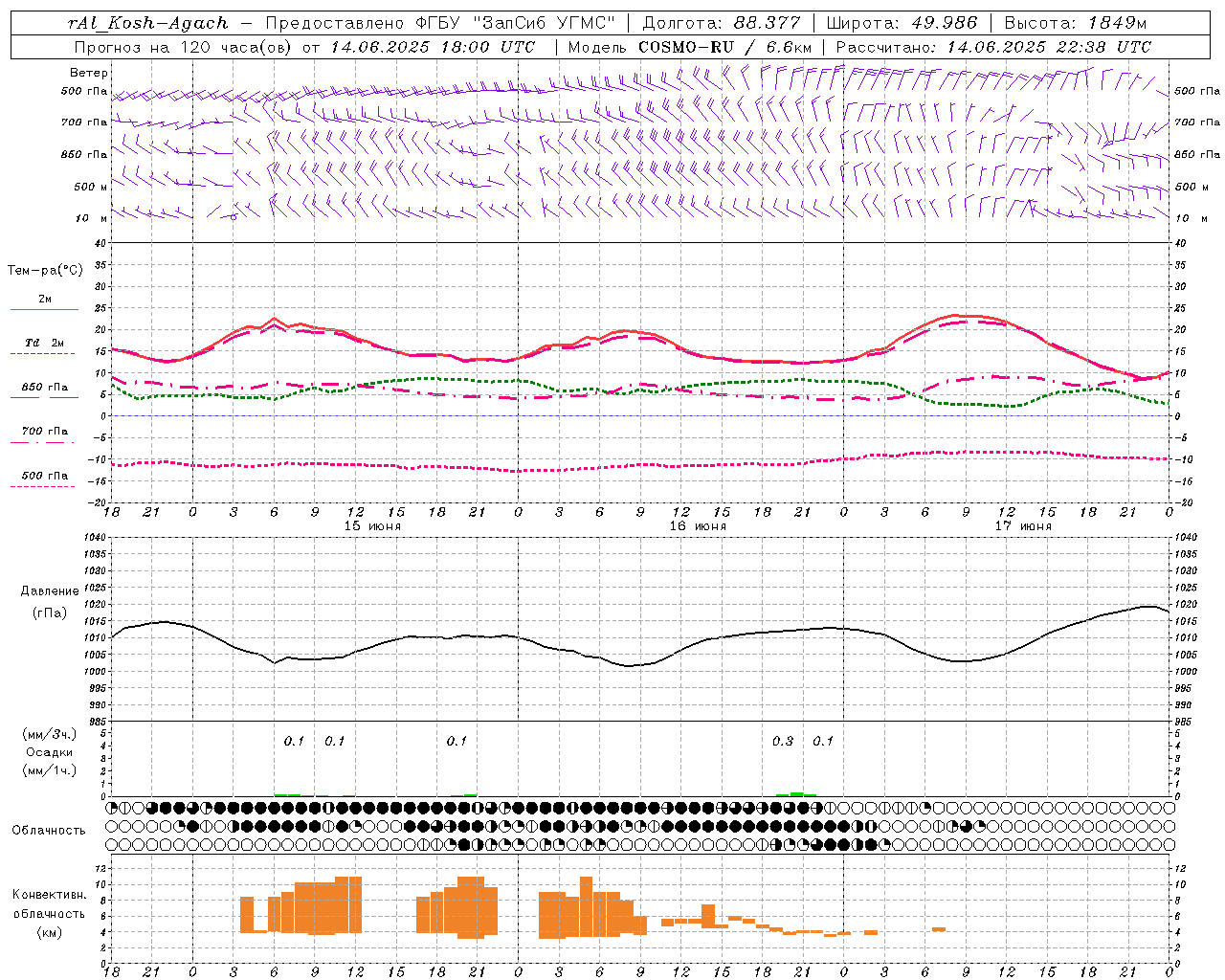
Task: Click the Давление axis title
Action: [x=50, y=591]
